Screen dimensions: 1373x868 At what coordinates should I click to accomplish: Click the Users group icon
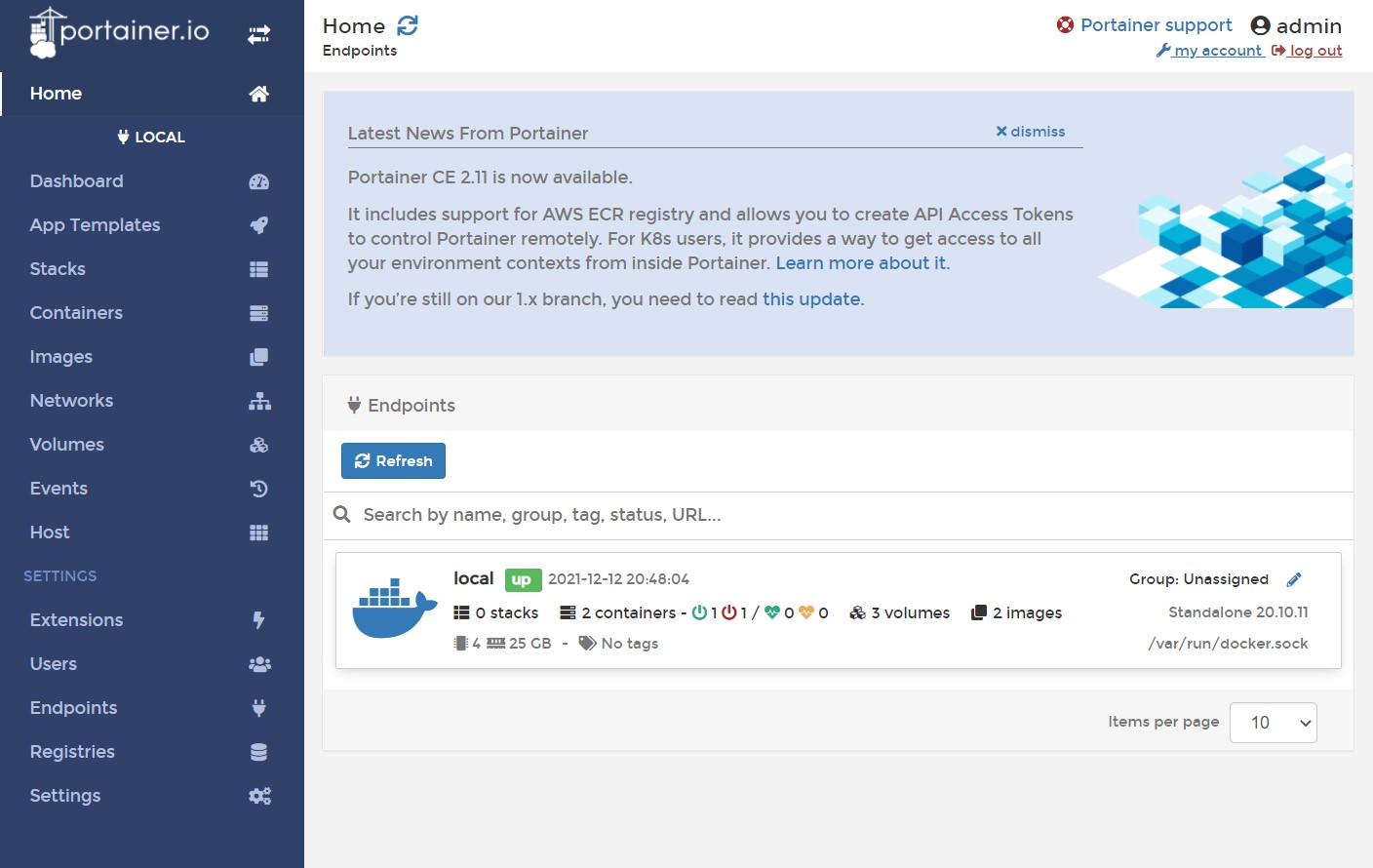coord(259,664)
